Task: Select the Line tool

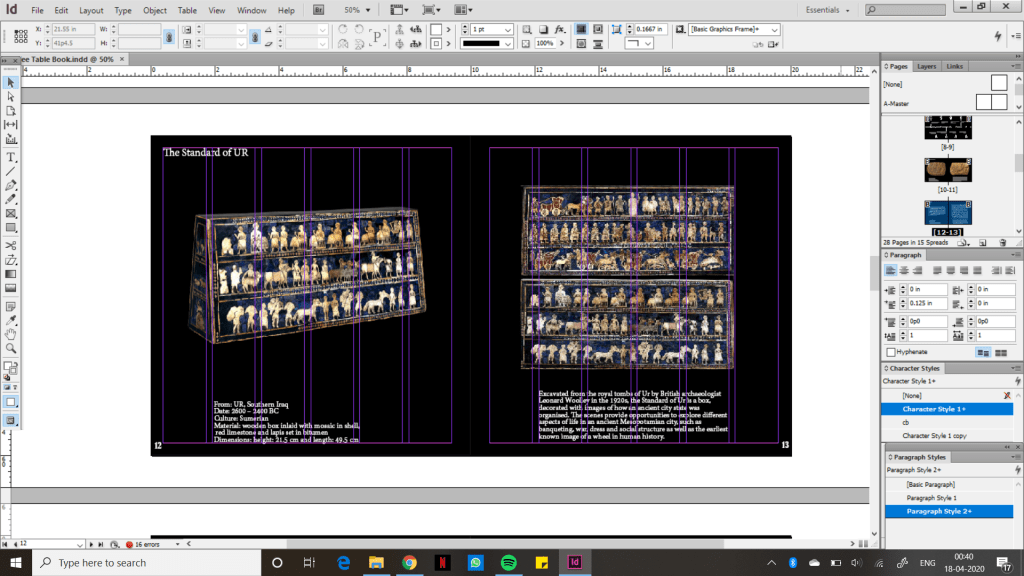Action: (x=11, y=172)
